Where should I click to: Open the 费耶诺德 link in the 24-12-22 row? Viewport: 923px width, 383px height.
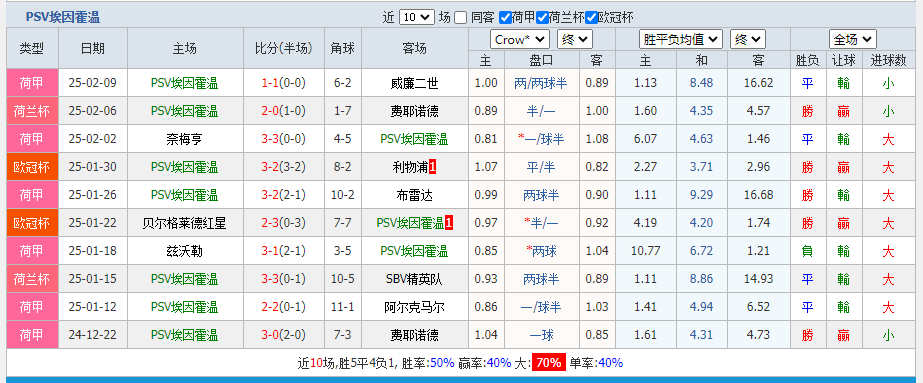tap(414, 335)
